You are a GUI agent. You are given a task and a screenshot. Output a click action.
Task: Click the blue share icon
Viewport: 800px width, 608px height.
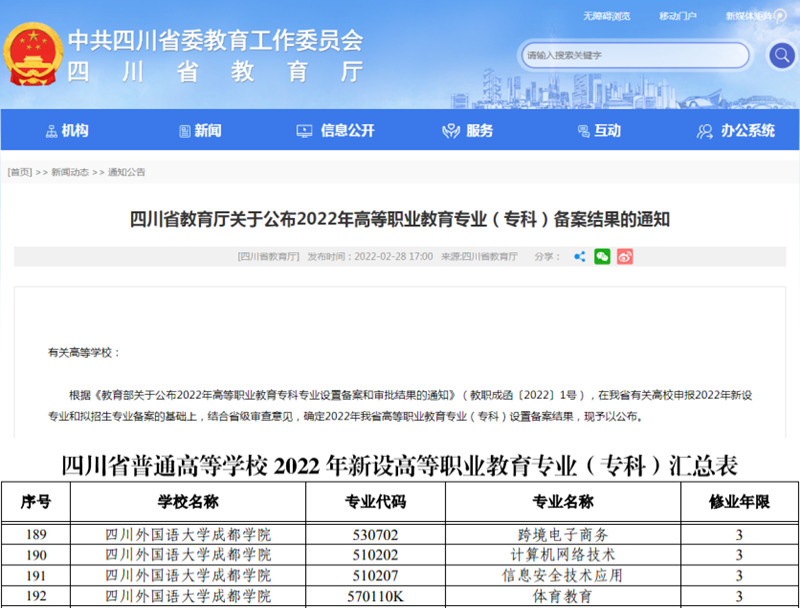tap(580, 257)
